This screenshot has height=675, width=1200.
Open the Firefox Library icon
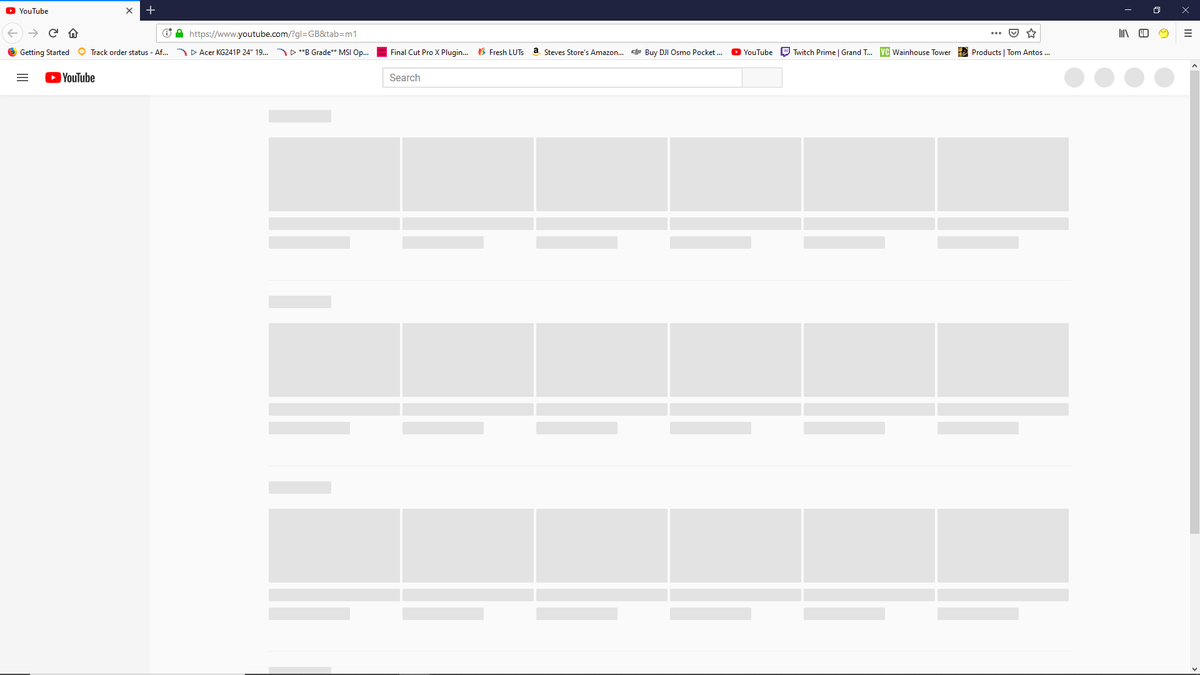point(1125,33)
